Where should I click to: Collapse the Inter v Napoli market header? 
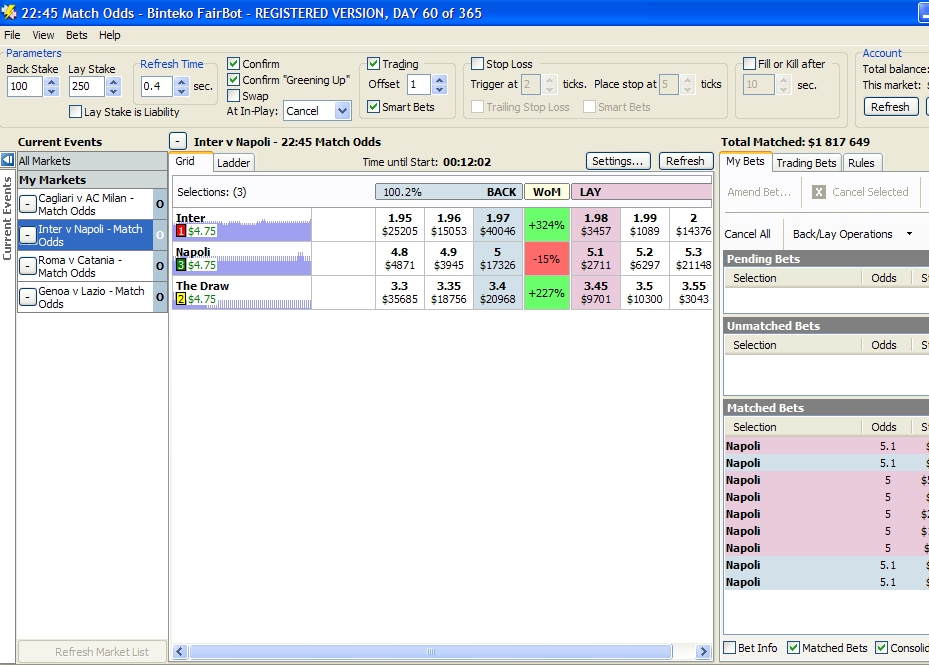(x=178, y=141)
